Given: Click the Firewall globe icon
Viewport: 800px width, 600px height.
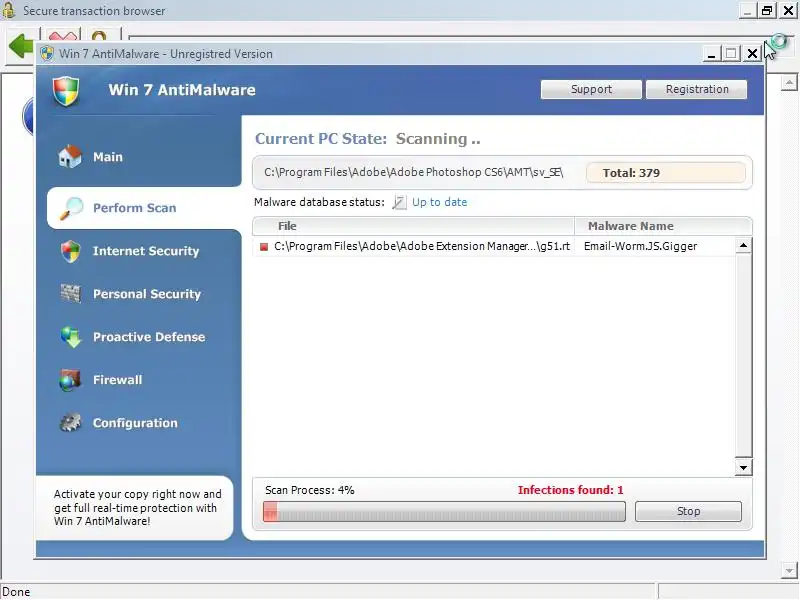Looking at the screenshot, I should point(70,380).
